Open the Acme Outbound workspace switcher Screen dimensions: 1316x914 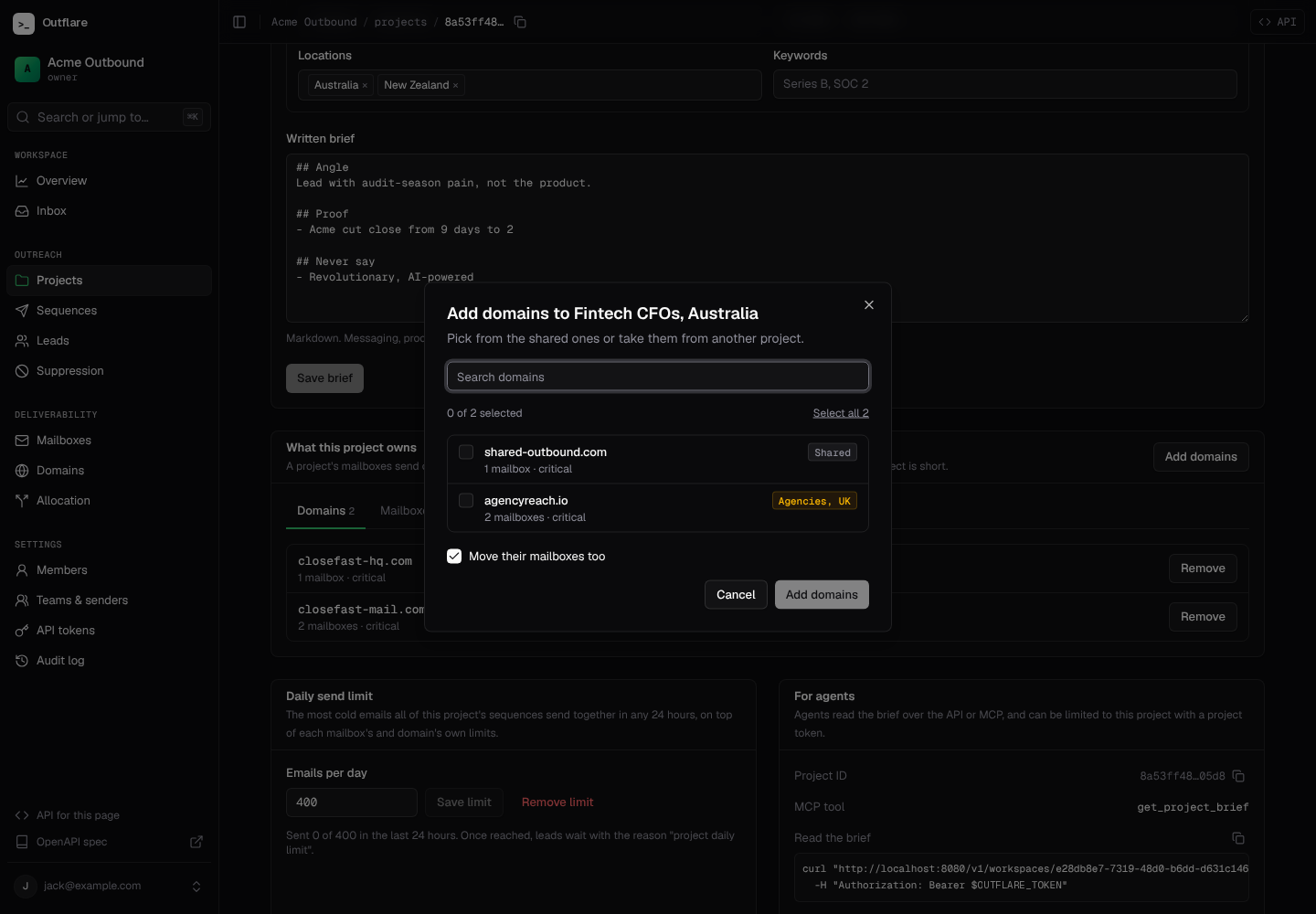click(x=109, y=69)
